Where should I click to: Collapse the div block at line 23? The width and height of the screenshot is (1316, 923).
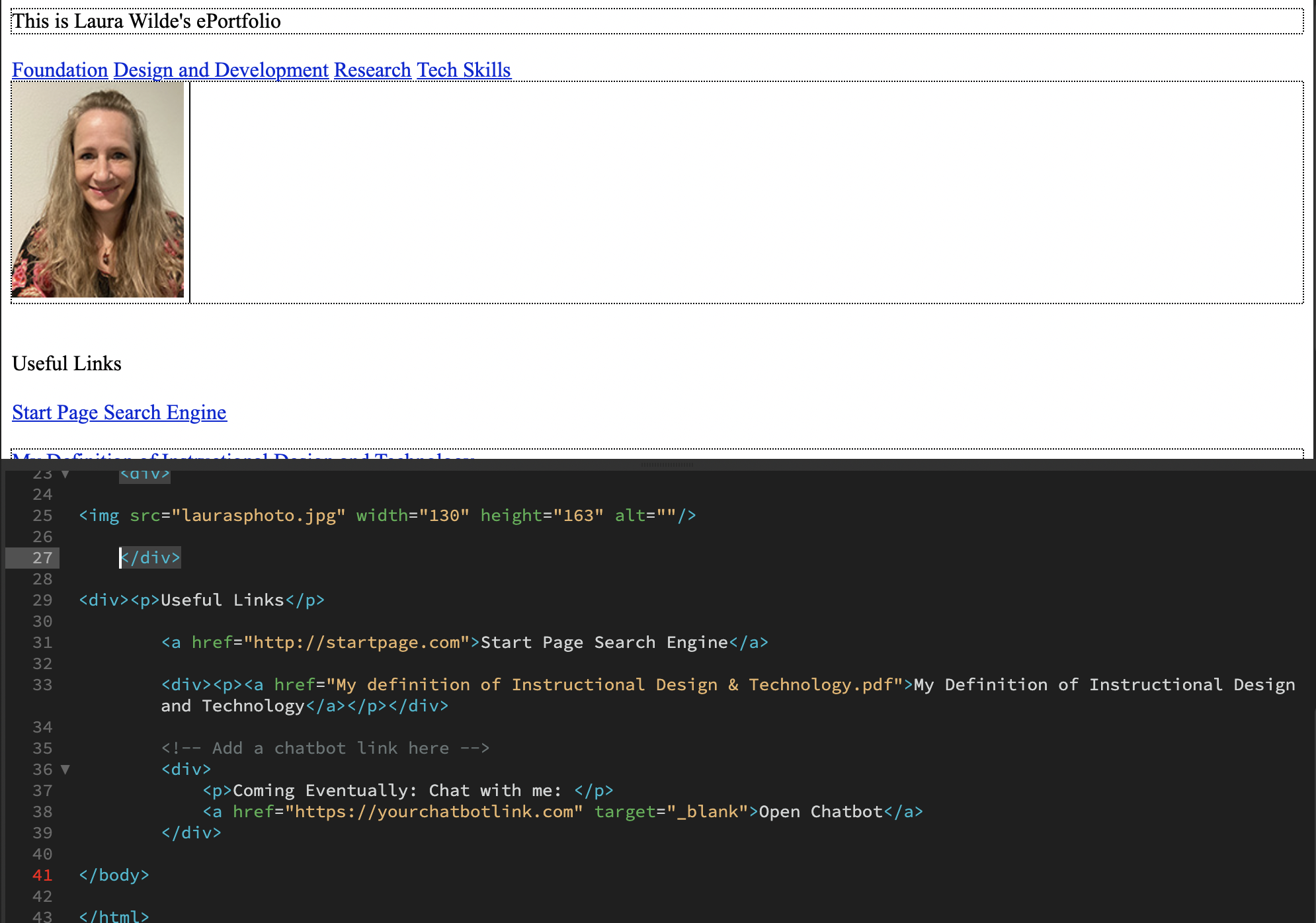pos(65,474)
